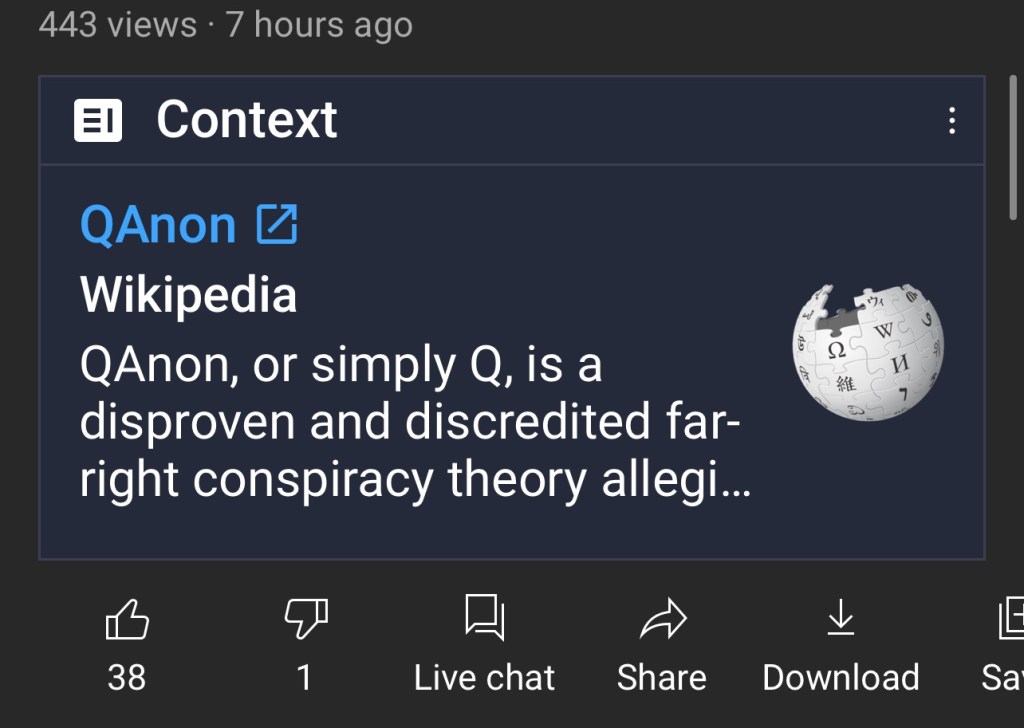Tap the Share arrow icon
Image resolution: width=1024 pixels, height=728 pixels.
pos(662,619)
